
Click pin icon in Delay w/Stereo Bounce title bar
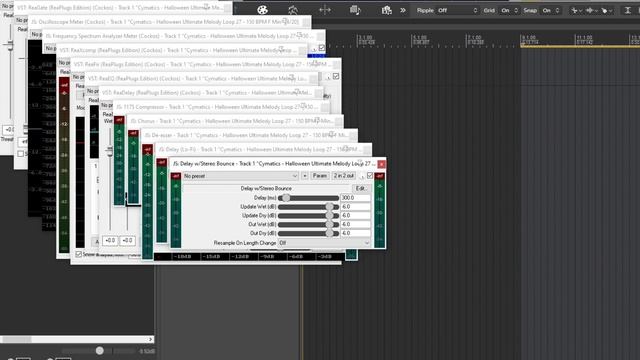[x=360, y=162]
